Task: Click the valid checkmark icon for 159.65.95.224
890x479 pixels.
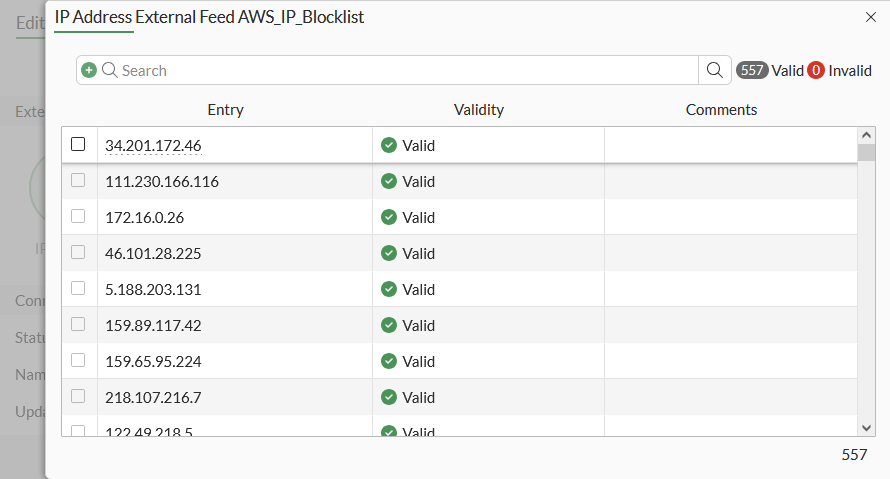Action: coord(389,361)
